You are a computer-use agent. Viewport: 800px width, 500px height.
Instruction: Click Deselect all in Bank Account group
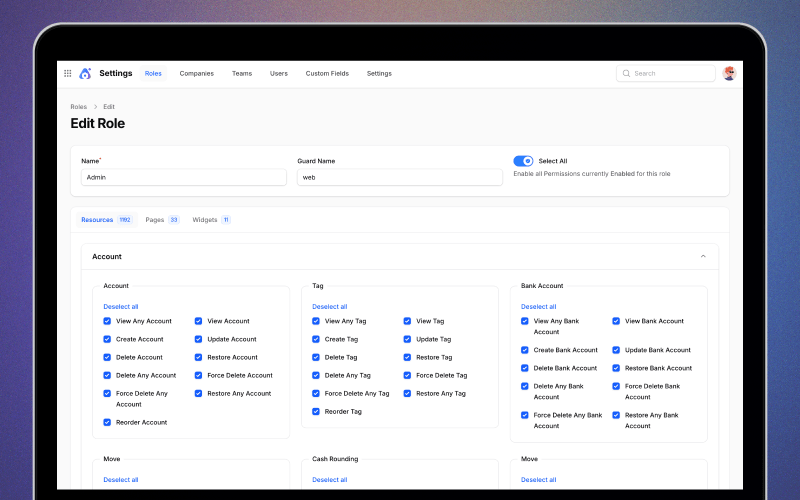[538, 307]
